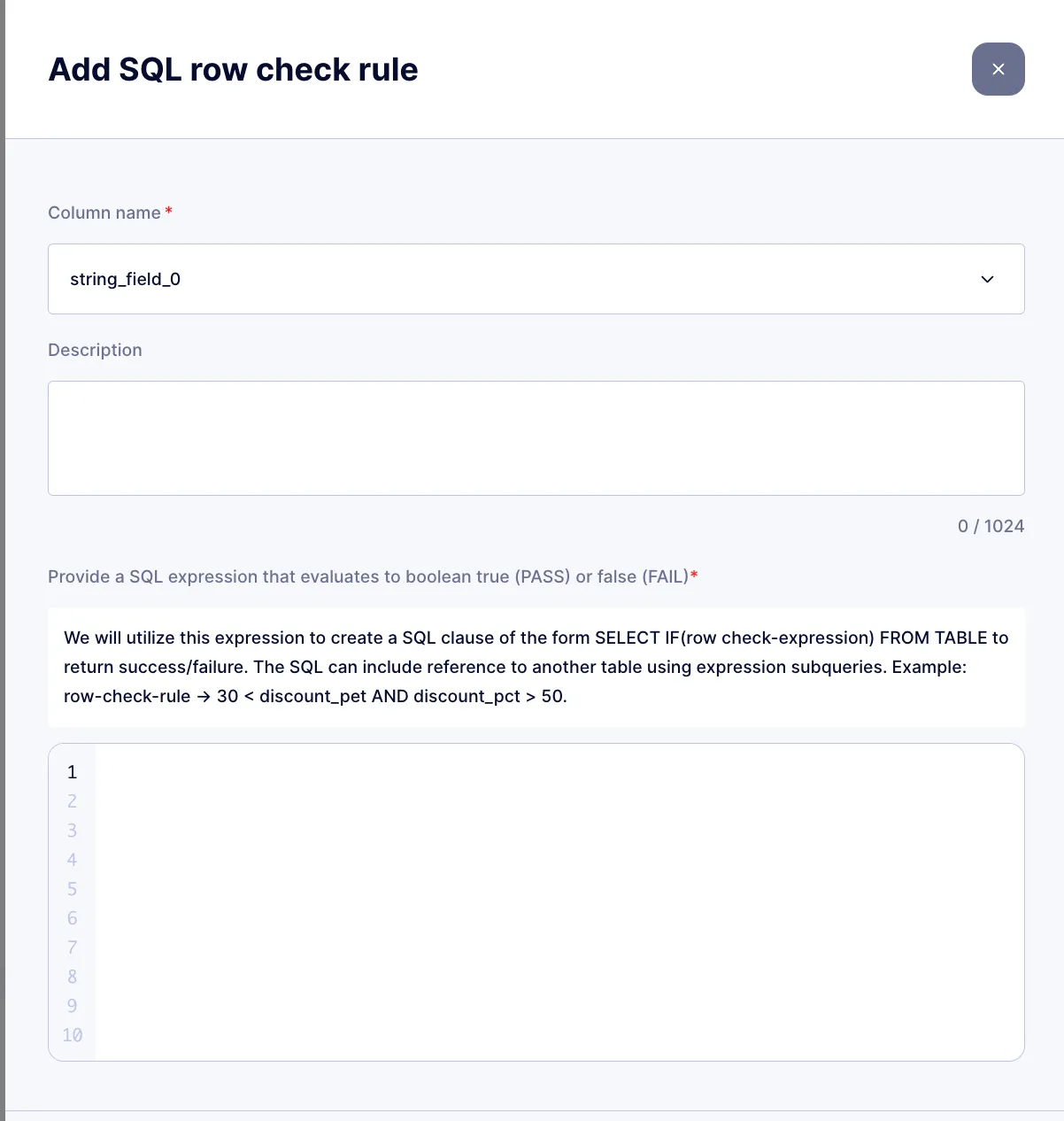Select the Column name label
Viewport: 1064px width, 1121px height.
[x=103, y=213]
